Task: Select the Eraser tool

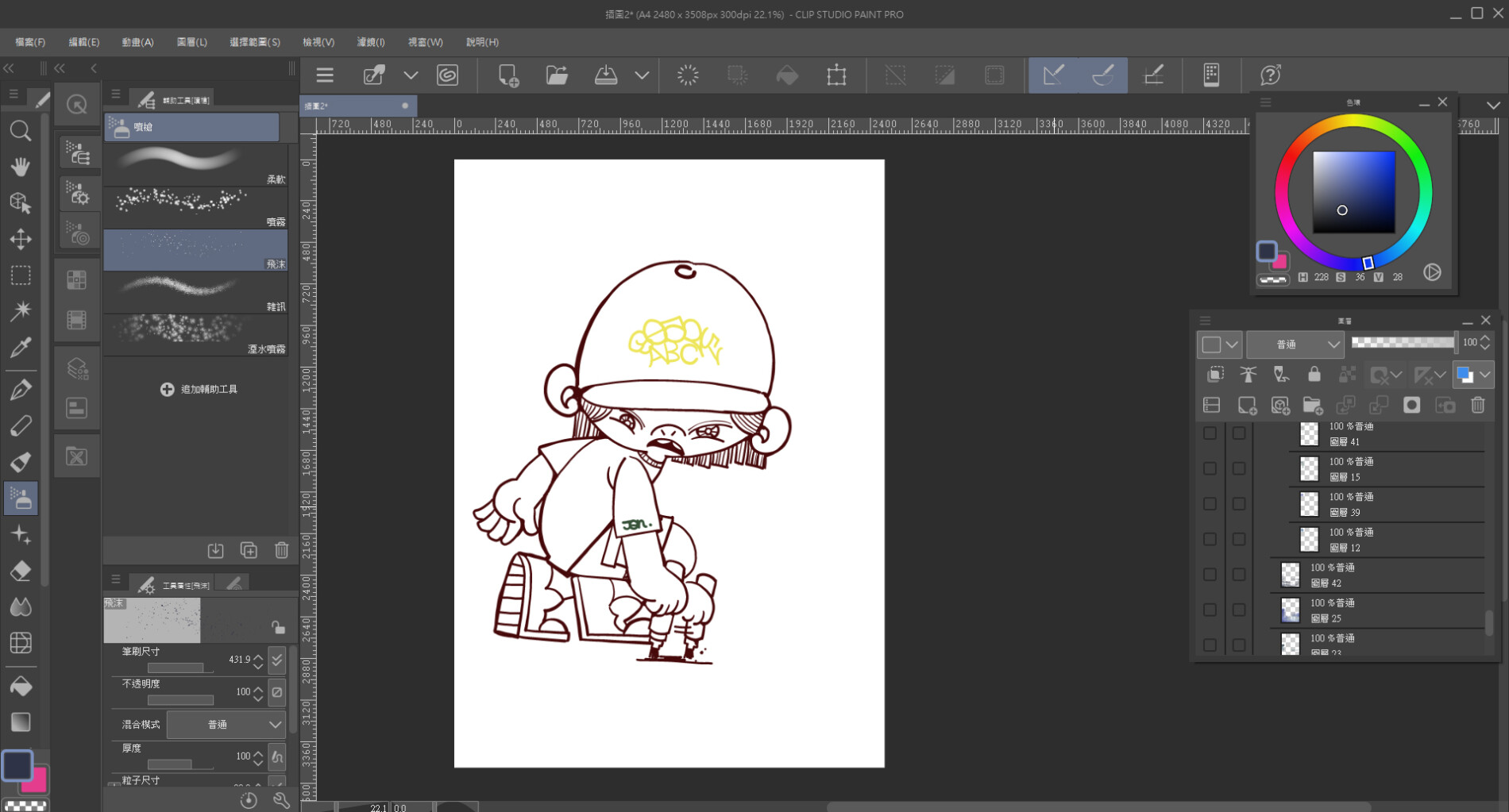Action: pos(21,571)
